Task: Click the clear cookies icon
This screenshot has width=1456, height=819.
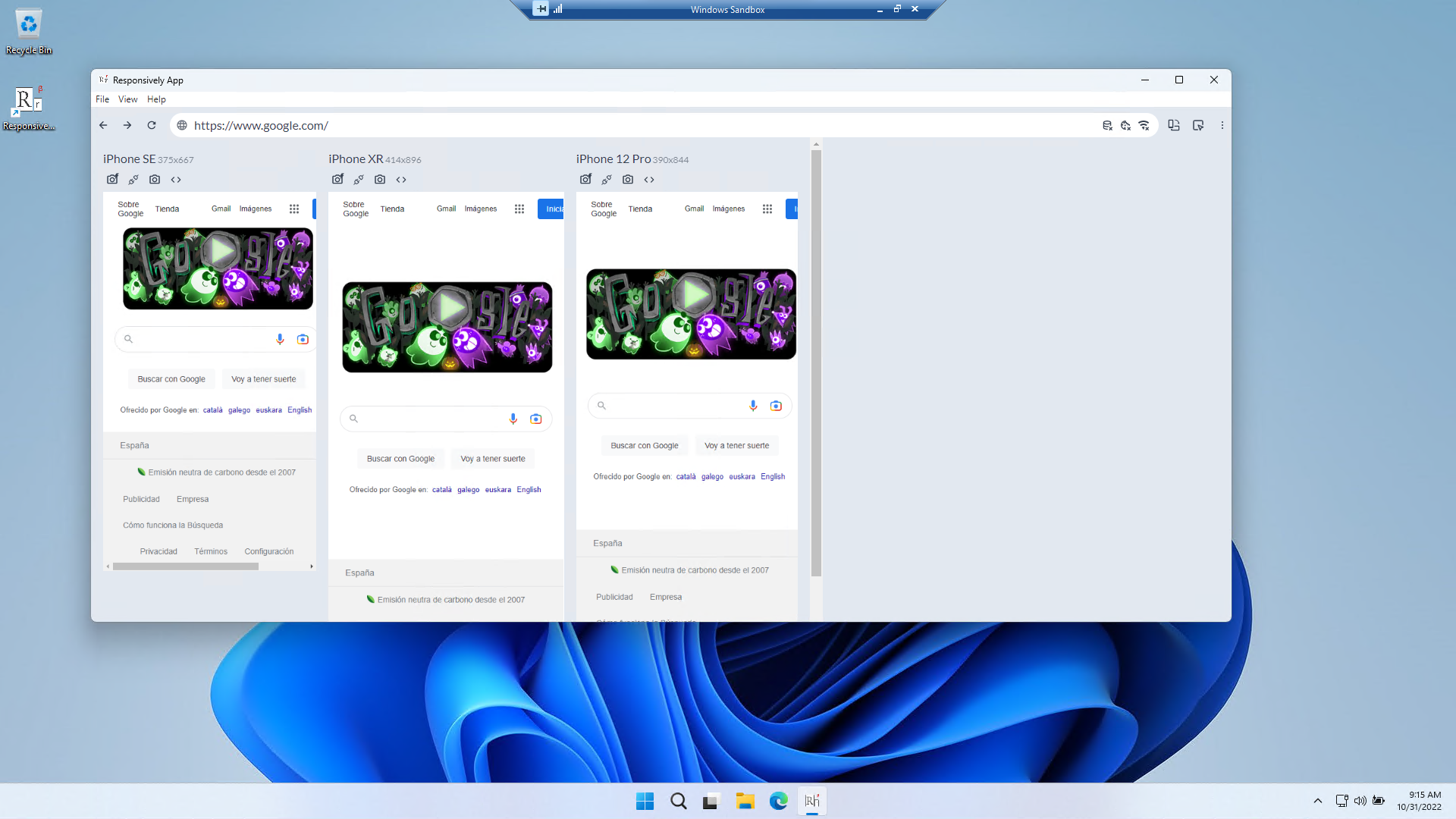Action: click(x=1125, y=126)
